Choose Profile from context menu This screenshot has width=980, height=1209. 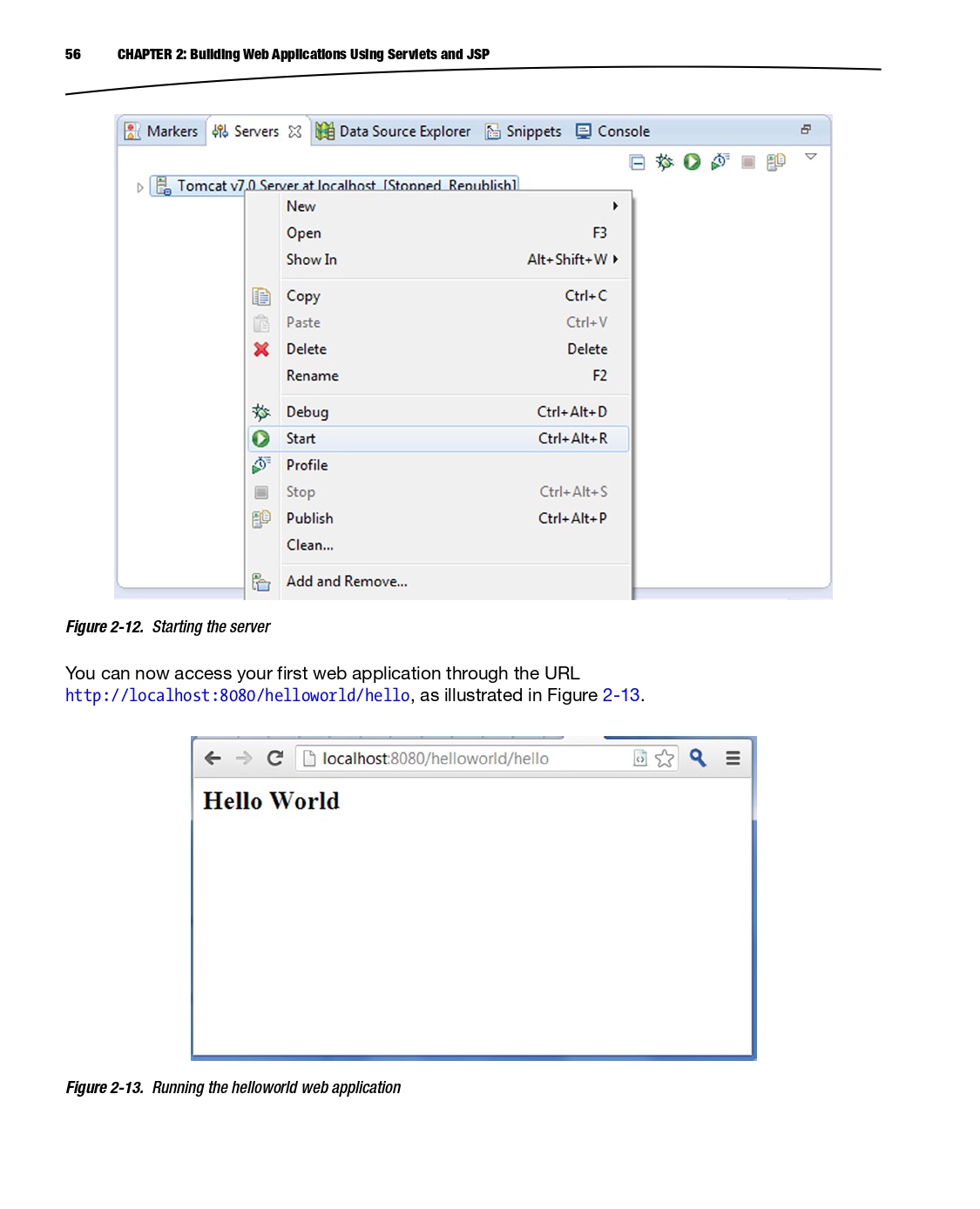pyautogui.click(x=438, y=465)
